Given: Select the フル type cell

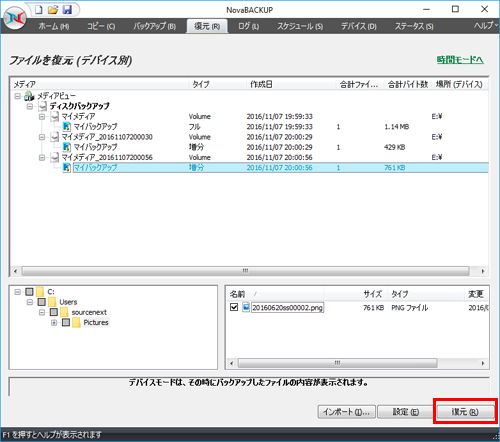Looking at the screenshot, I should click(x=195, y=127).
